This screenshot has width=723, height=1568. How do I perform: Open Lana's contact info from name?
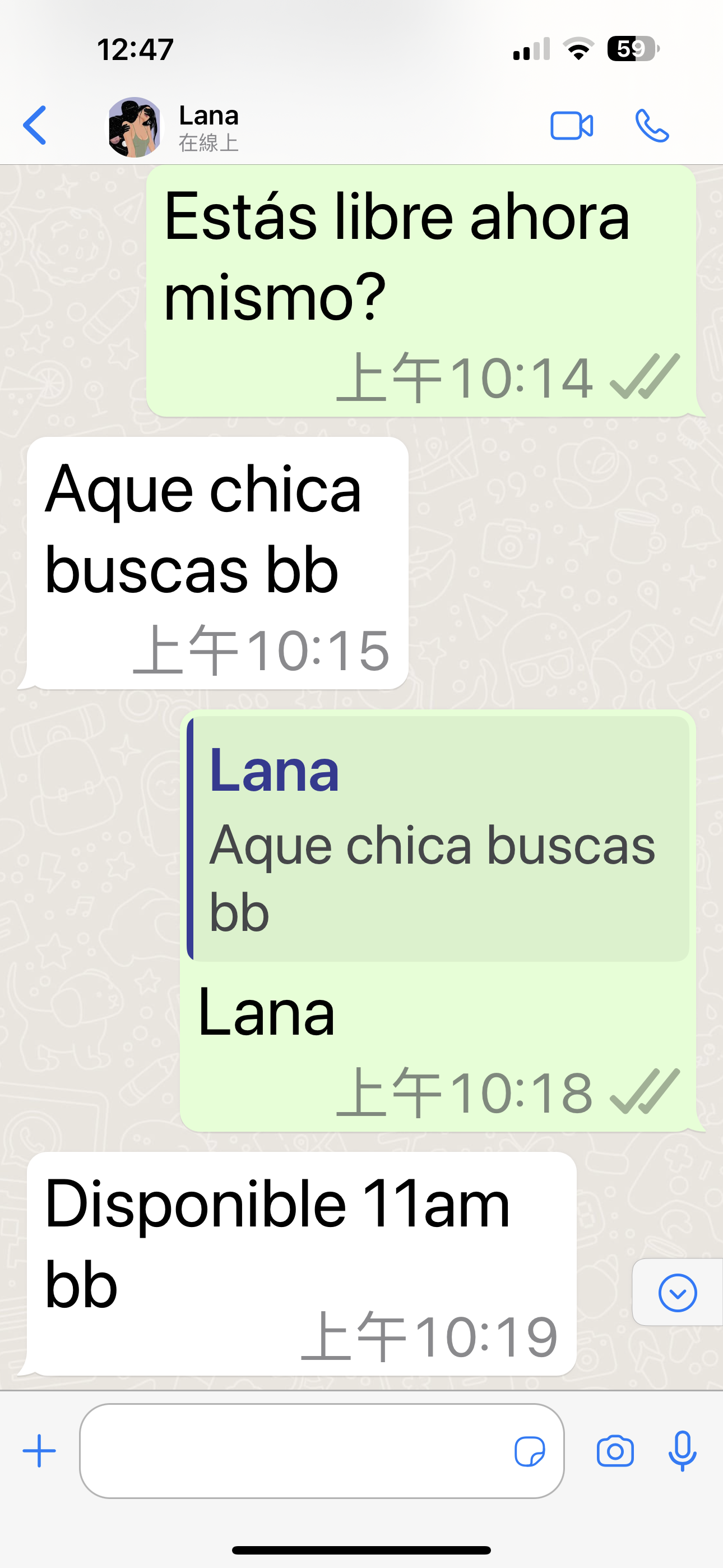tap(208, 115)
